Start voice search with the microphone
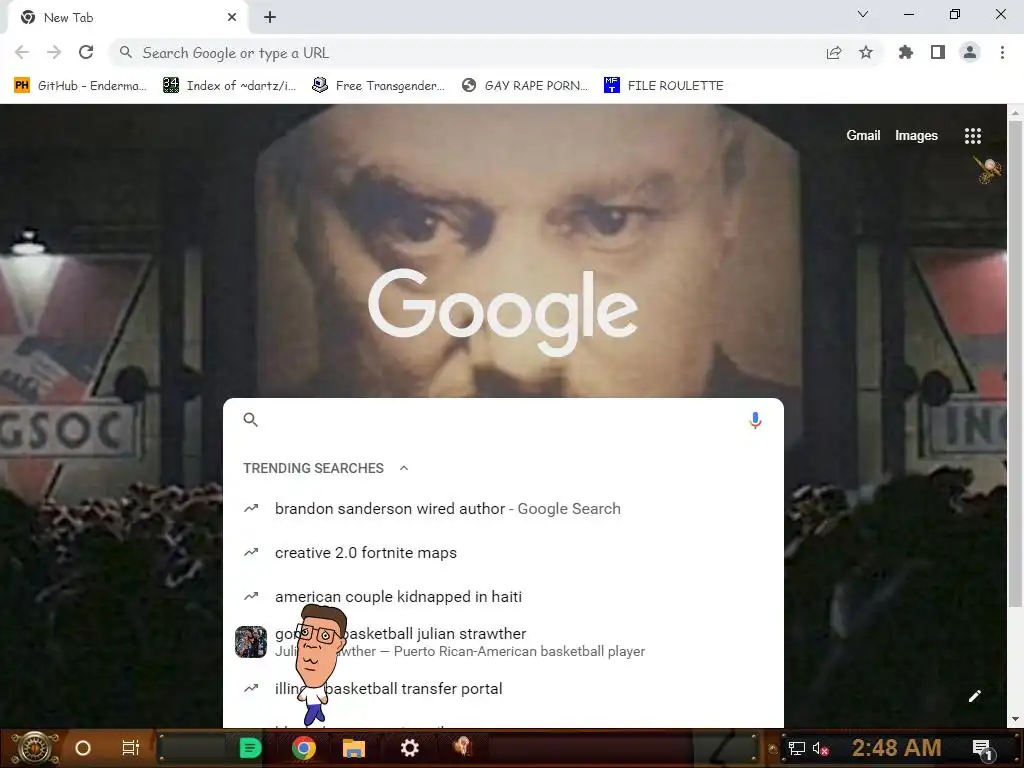Screen dimensions: 1024x768 pyautogui.click(x=755, y=420)
